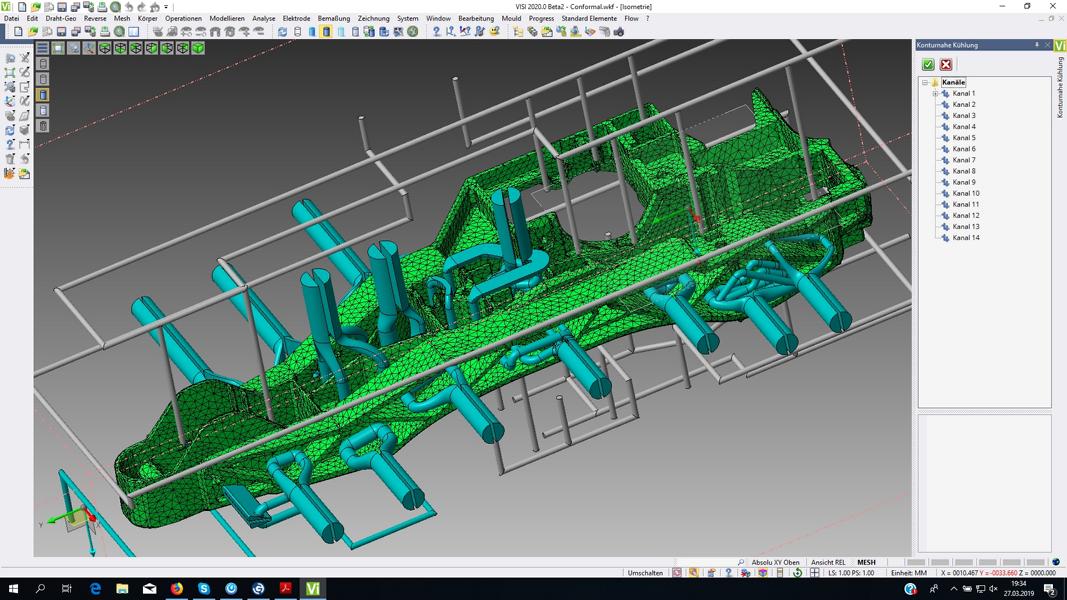Image resolution: width=1067 pixels, height=600 pixels.
Task: Open the quick access toolbar dropdown arrow
Action: pyautogui.click(x=166, y=7)
